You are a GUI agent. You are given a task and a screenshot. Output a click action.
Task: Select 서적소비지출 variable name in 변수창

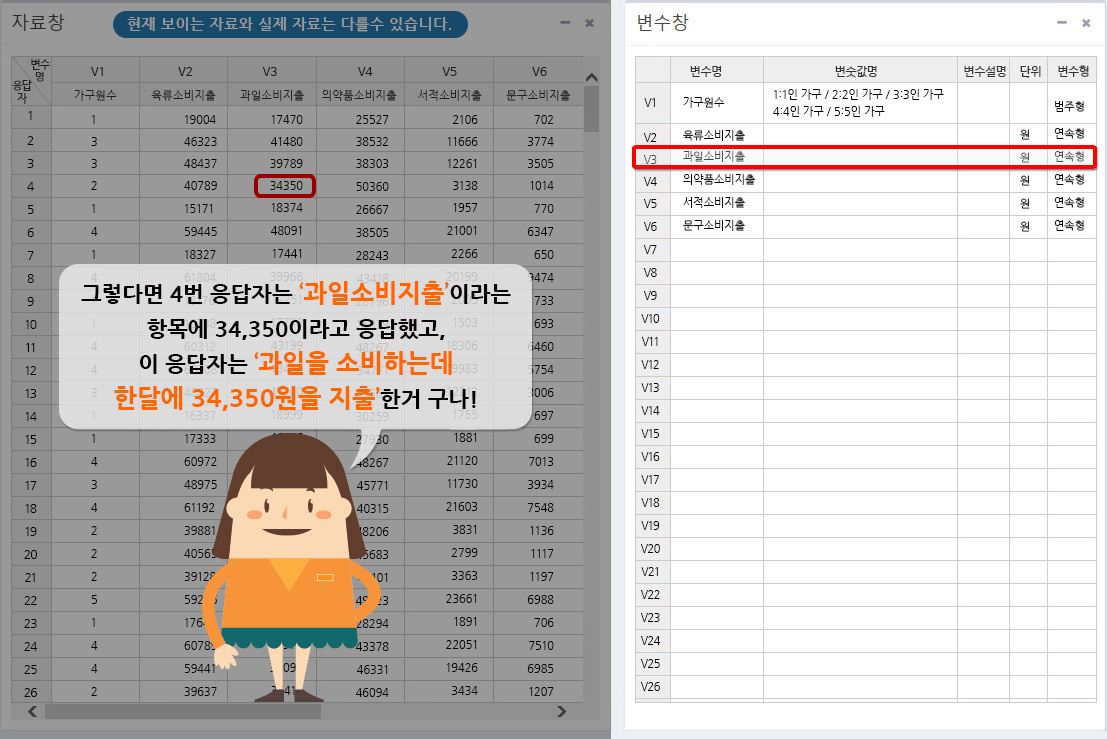coord(713,203)
